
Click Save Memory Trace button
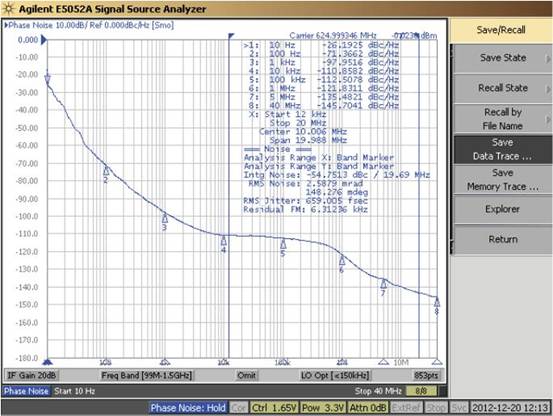pos(503,179)
